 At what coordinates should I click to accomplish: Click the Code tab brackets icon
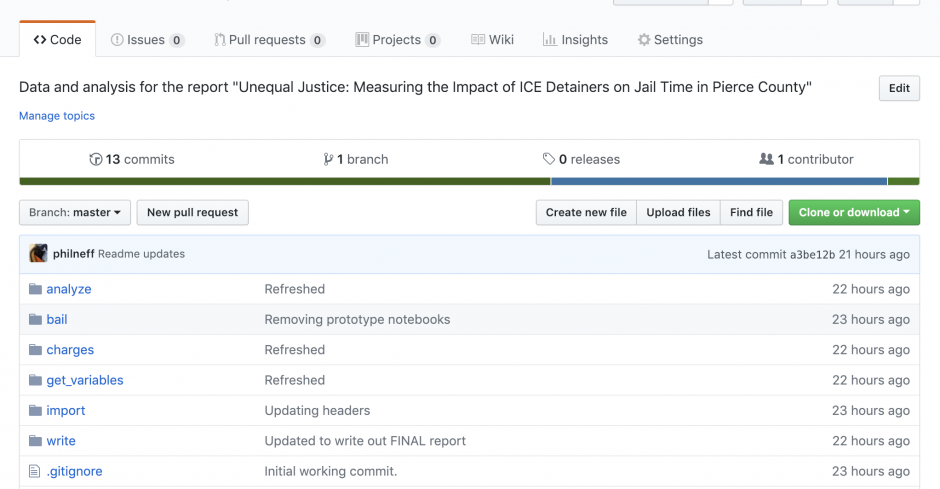[40, 40]
